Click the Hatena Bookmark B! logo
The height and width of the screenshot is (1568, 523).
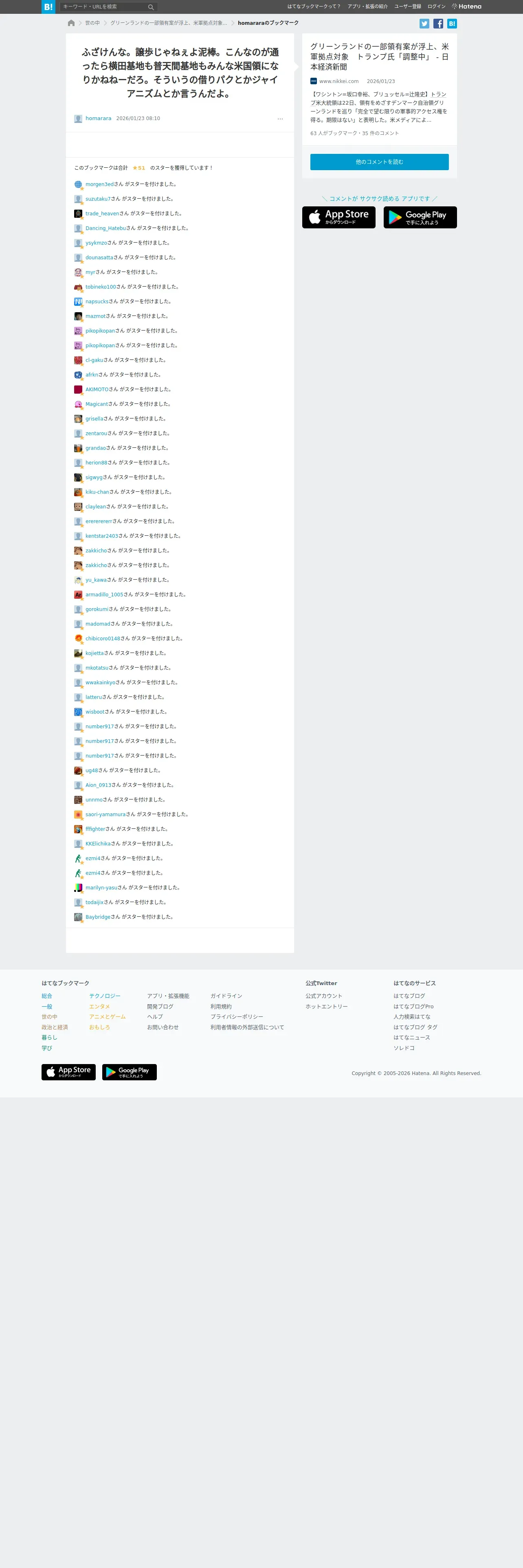[48, 7]
